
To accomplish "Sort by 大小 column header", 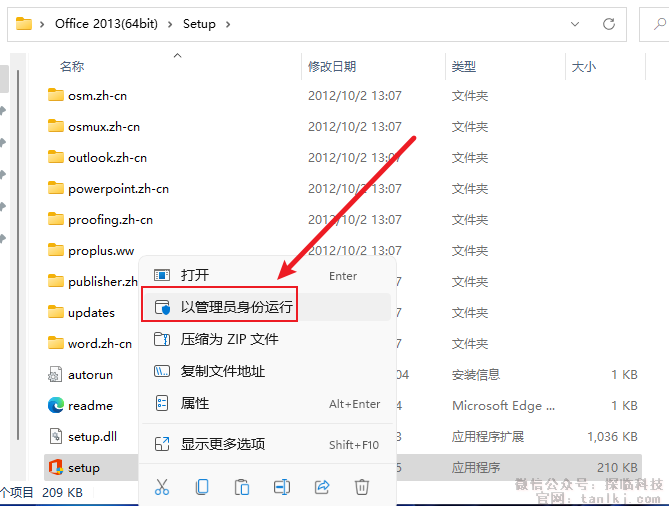I will (x=583, y=67).
